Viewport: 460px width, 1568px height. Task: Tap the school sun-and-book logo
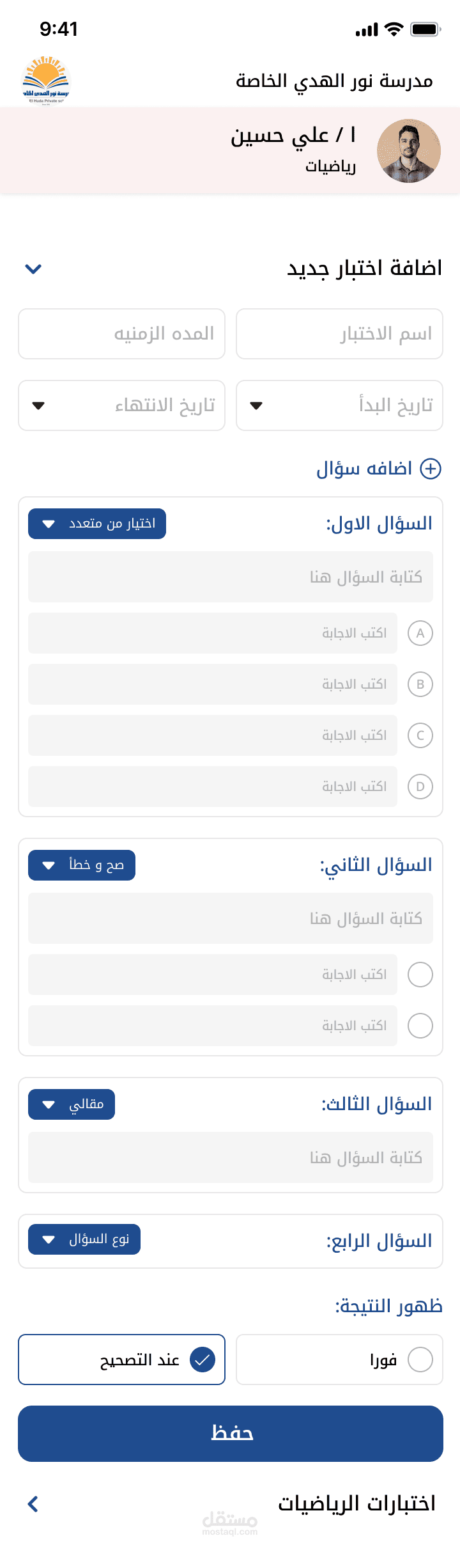click(x=46, y=80)
